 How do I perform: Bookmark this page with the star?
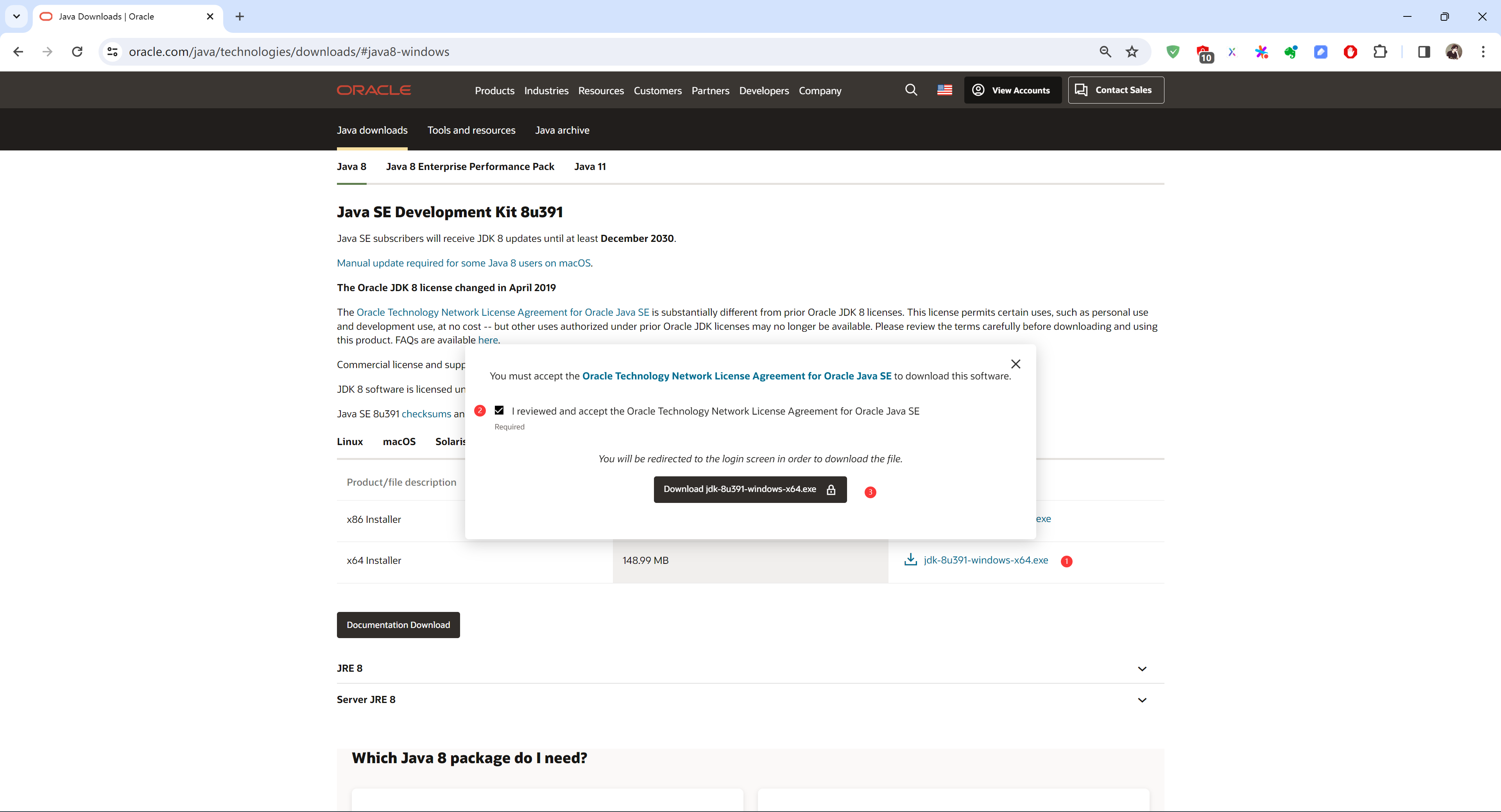[1132, 52]
